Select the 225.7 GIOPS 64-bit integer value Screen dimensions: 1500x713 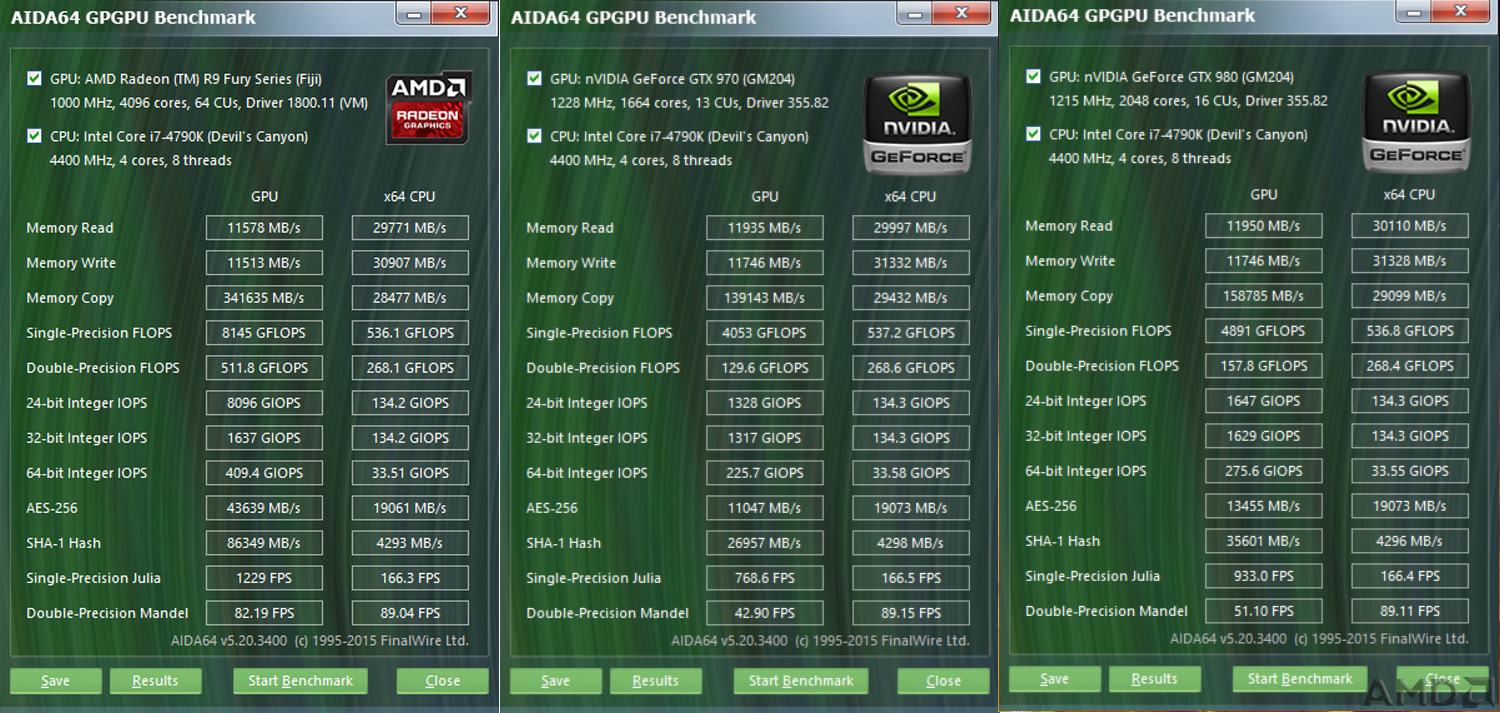point(765,473)
